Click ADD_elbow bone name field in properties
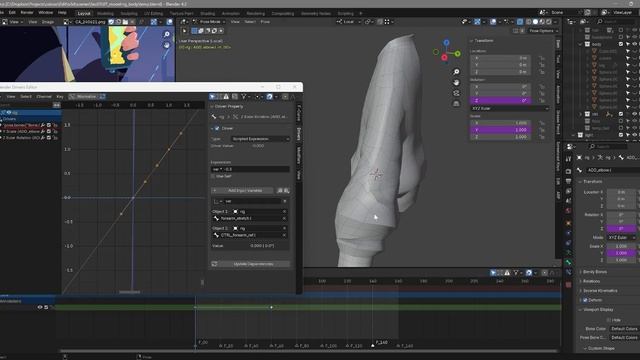This screenshot has width=640, height=360. pos(613,170)
